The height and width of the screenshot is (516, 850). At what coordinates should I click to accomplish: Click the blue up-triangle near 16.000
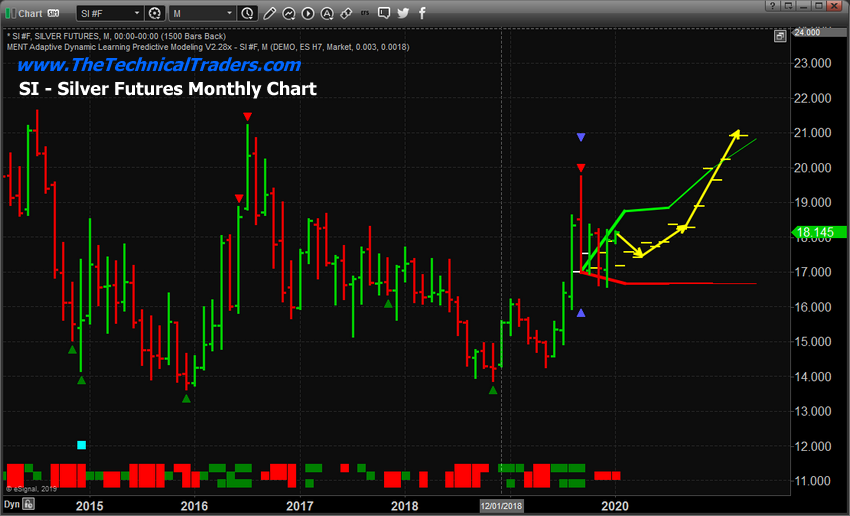coord(581,313)
